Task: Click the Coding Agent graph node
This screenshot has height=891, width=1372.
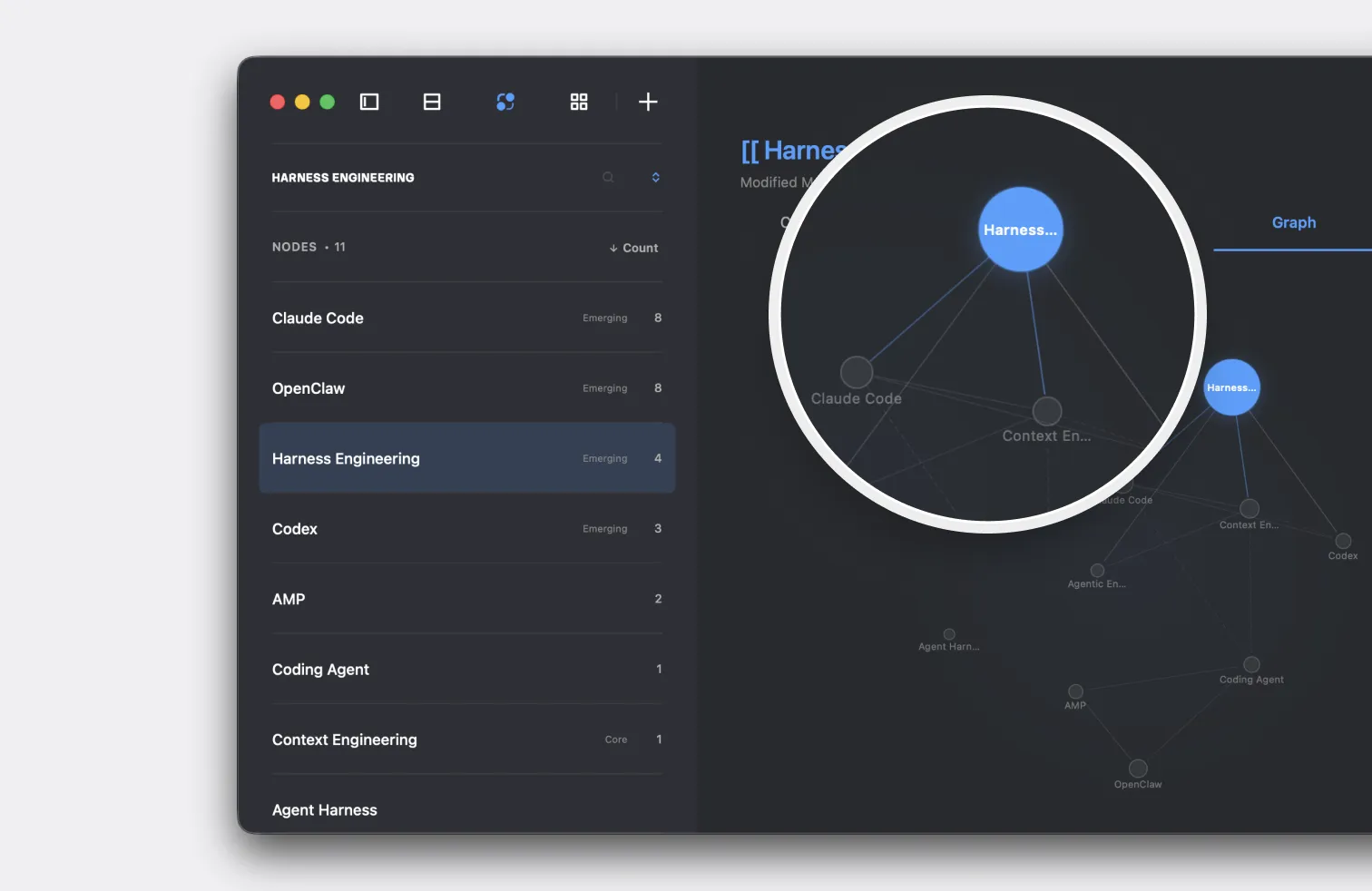Action: [x=1251, y=664]
